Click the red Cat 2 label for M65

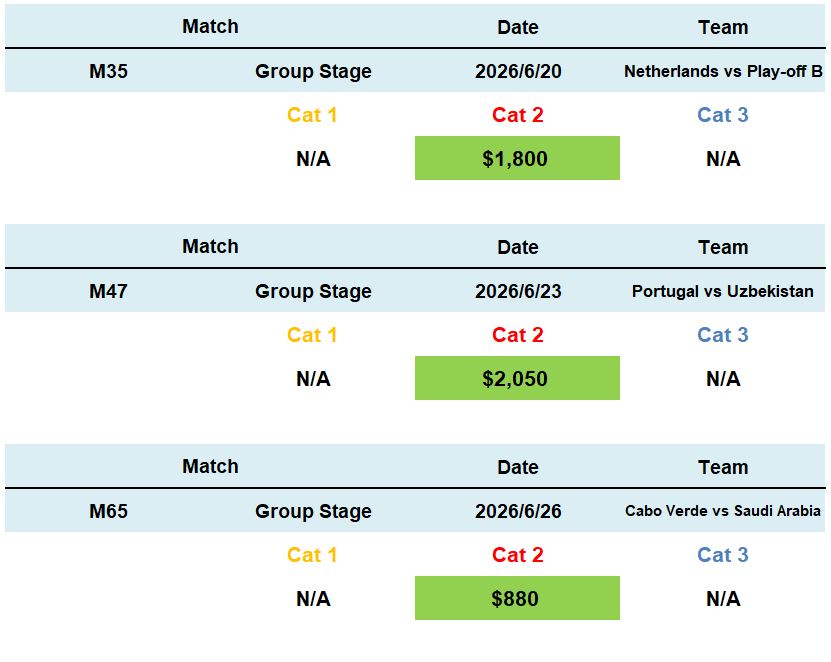[x=517, y=555]
